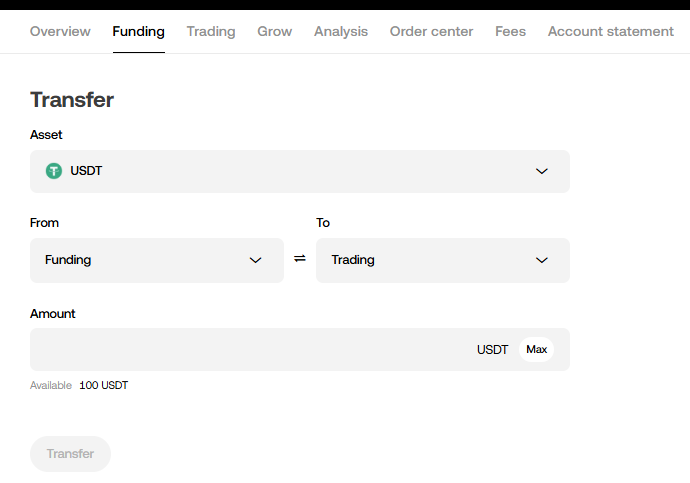Click the USDT Tether coin icon
The image size is (690, 483).
(x=54, y=171)
